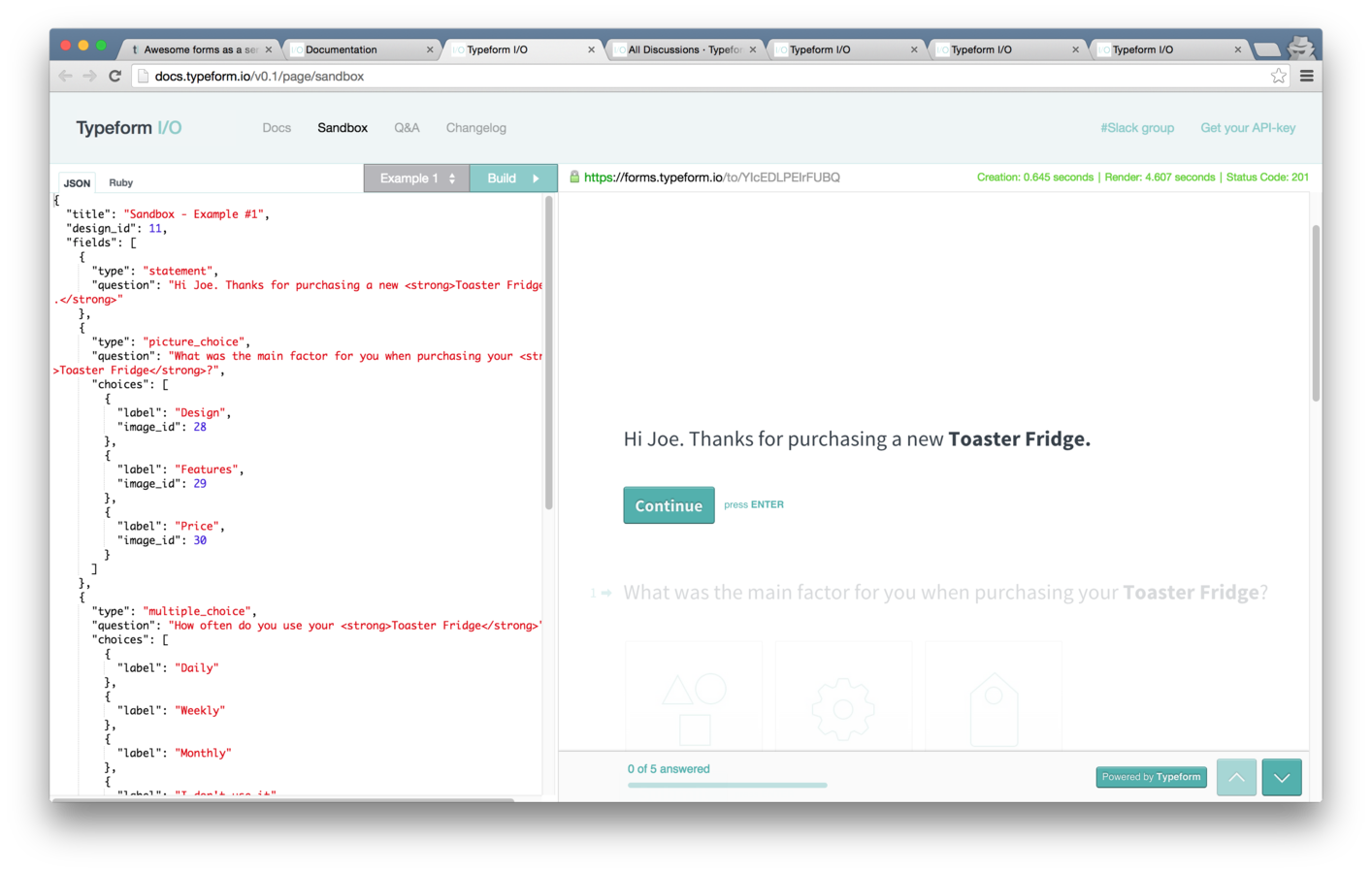The image size is (1372, 873).
Task: Close the Documentation tab
Action: click(x=430, y=49)
